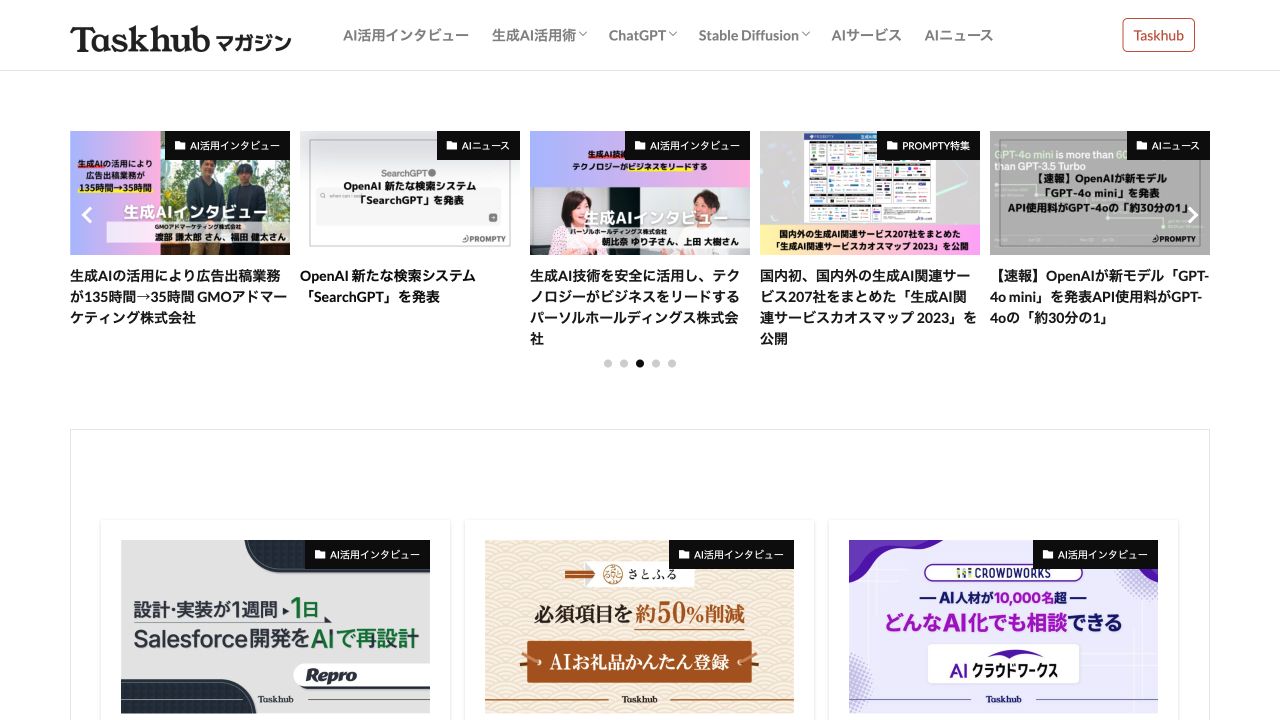The height and width of the screenshot is (720, 1280).
Task: Go to previous carousel slide arrow
Action: click(x=87, y=214)
